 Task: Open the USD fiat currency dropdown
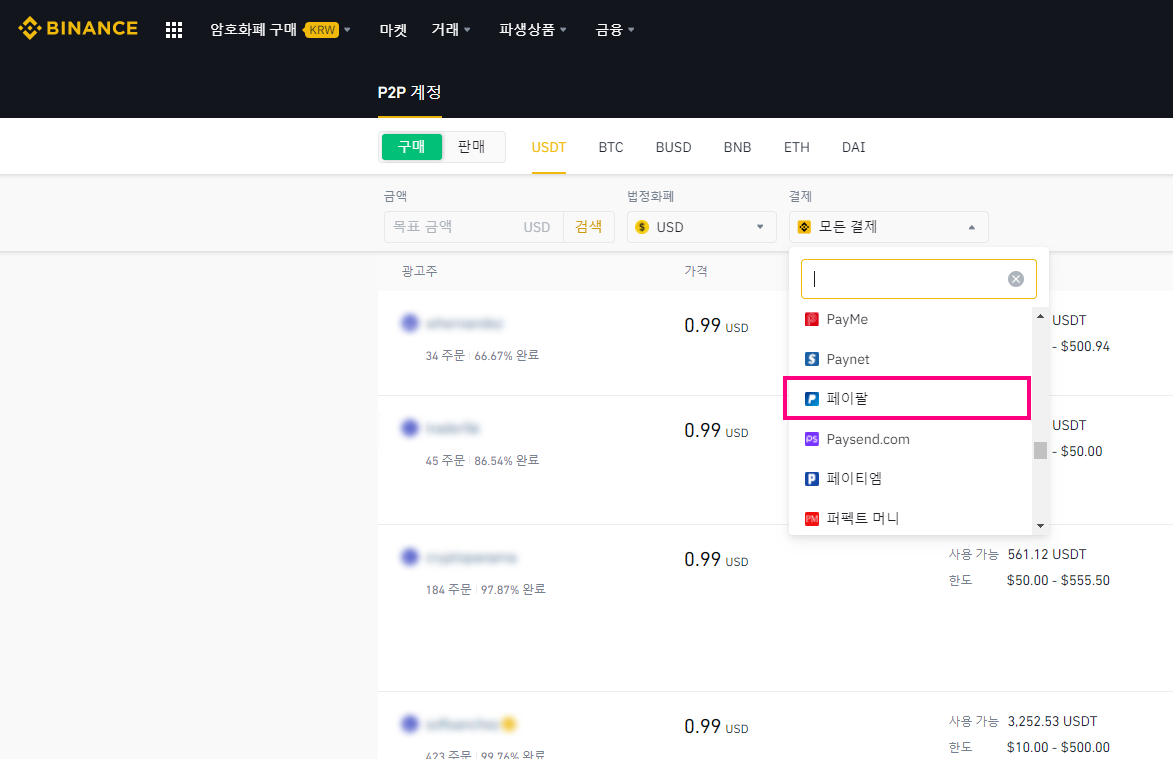coord(701,227)
